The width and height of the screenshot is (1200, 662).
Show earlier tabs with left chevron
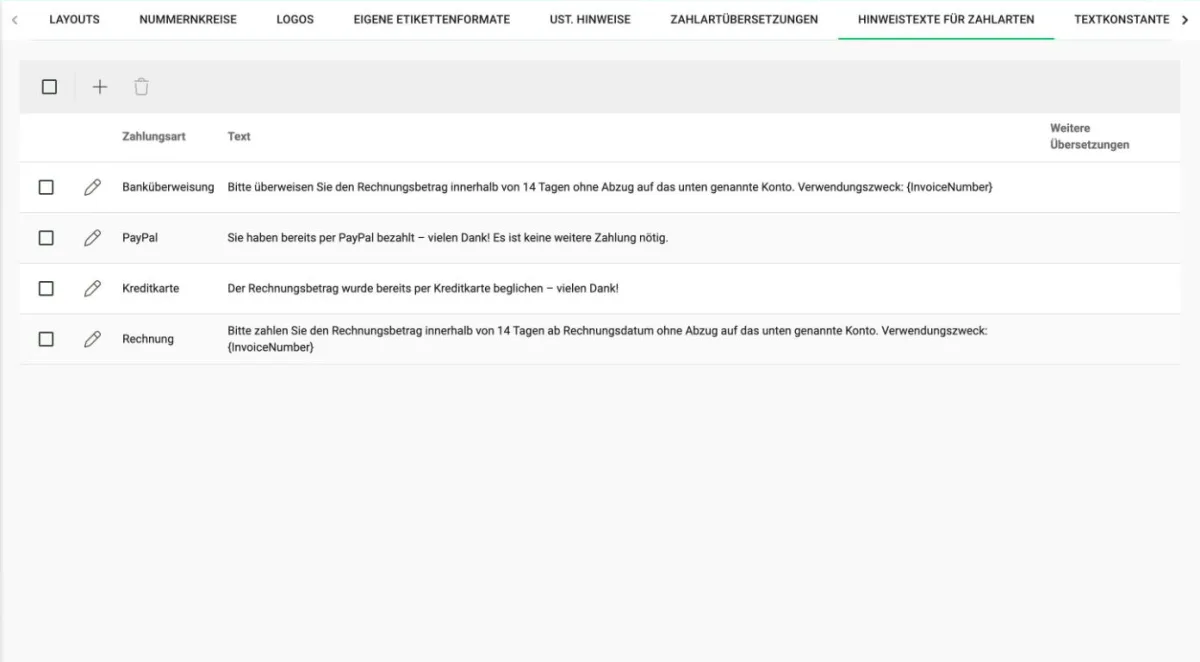pyautogui.click(x=15, y=20)
